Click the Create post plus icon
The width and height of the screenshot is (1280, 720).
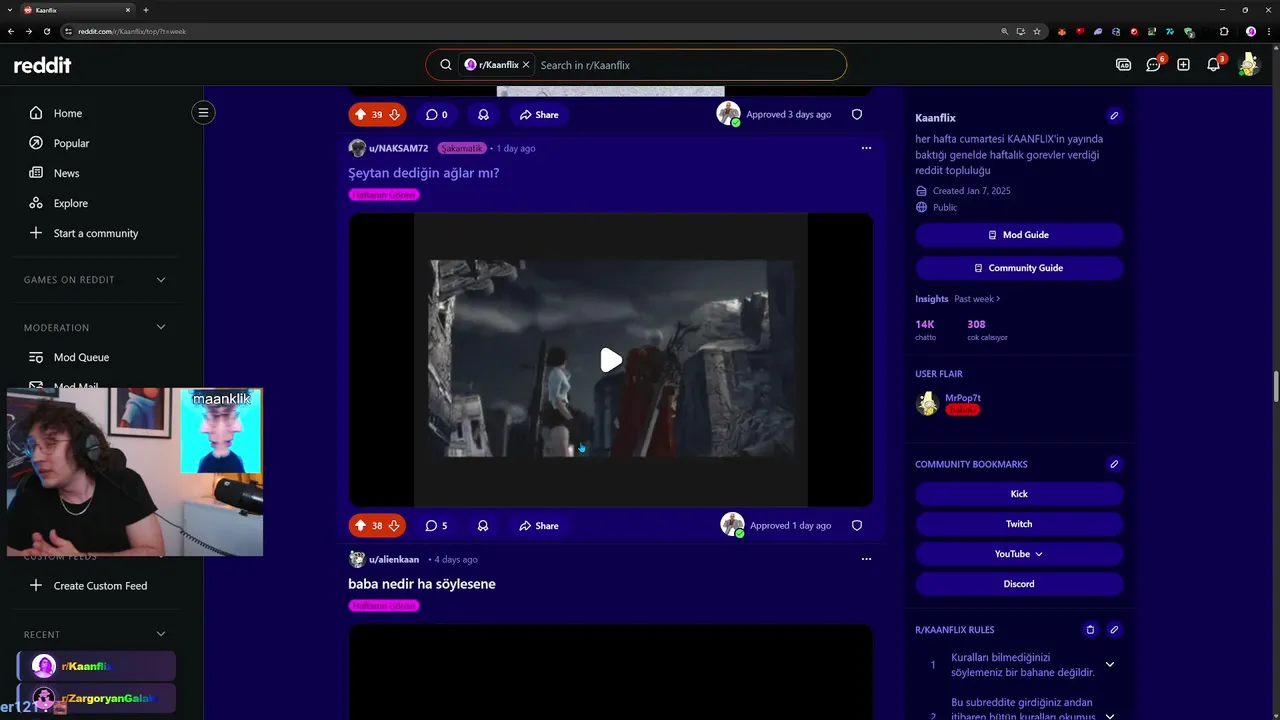tap(1183, 65)
